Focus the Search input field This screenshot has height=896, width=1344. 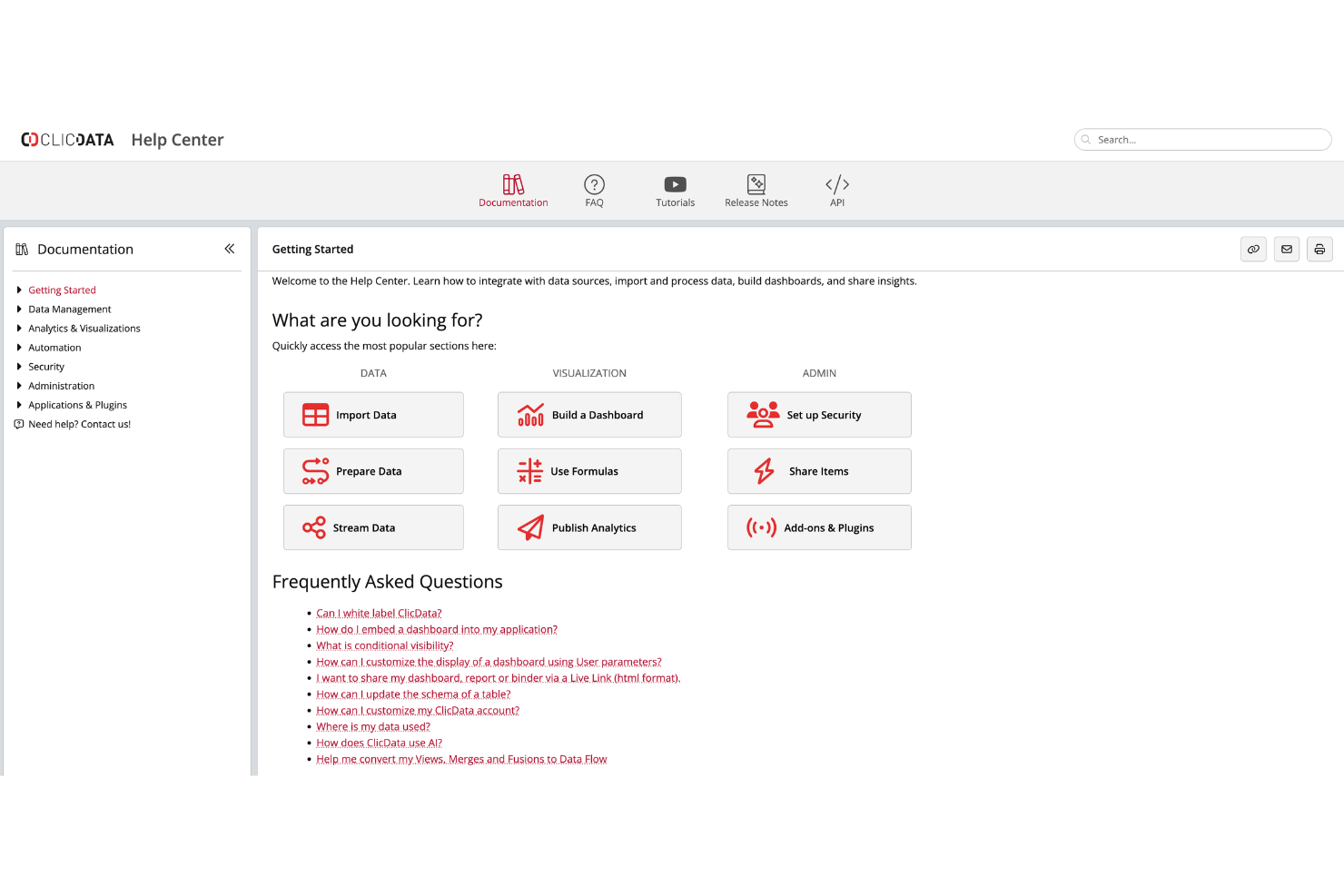coord(1202,140)
